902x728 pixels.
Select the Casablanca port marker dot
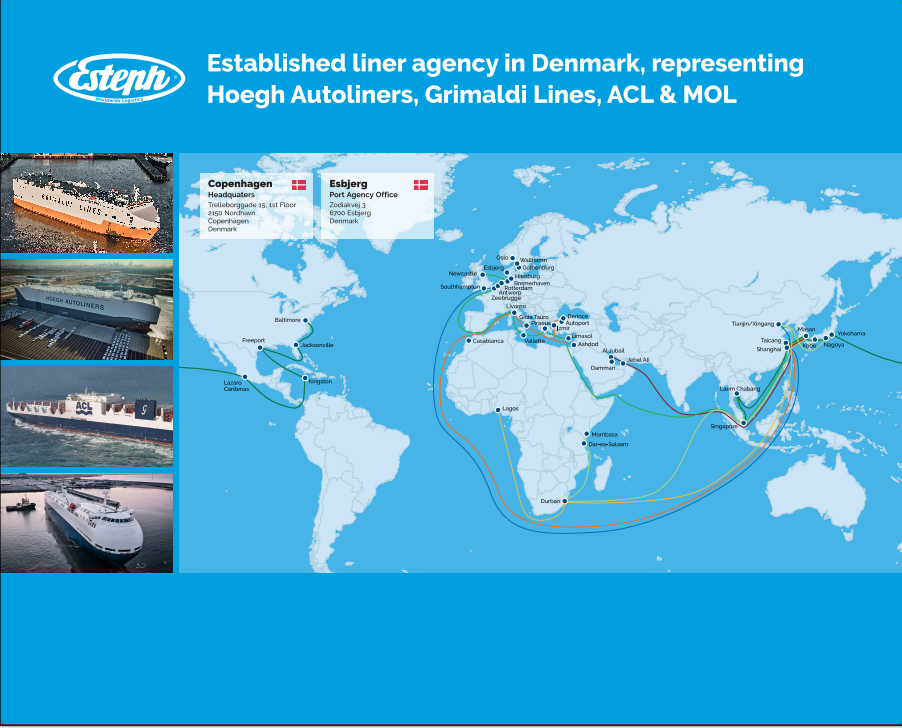click(x=469, y=341)
